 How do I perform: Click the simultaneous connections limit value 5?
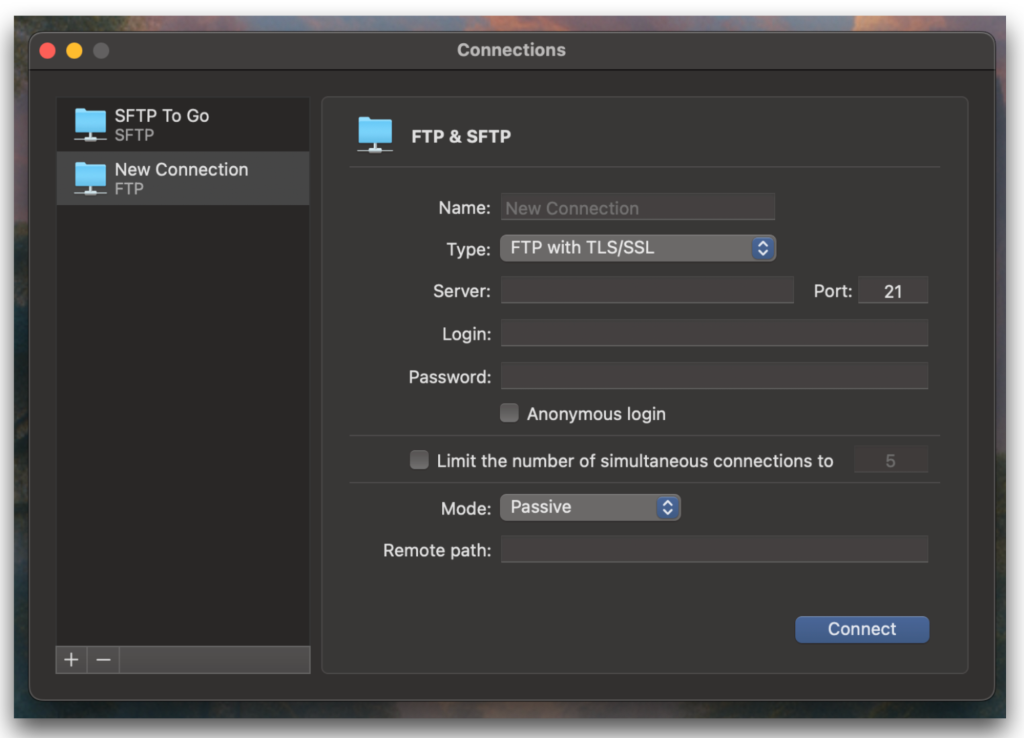pos(891,459)
